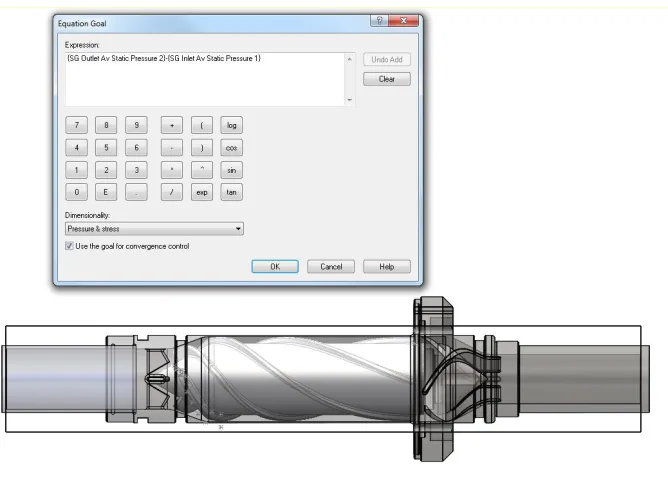Open the Dimensionality dropdown
This screenshot has width=668, height=478.
click(154, 229)
